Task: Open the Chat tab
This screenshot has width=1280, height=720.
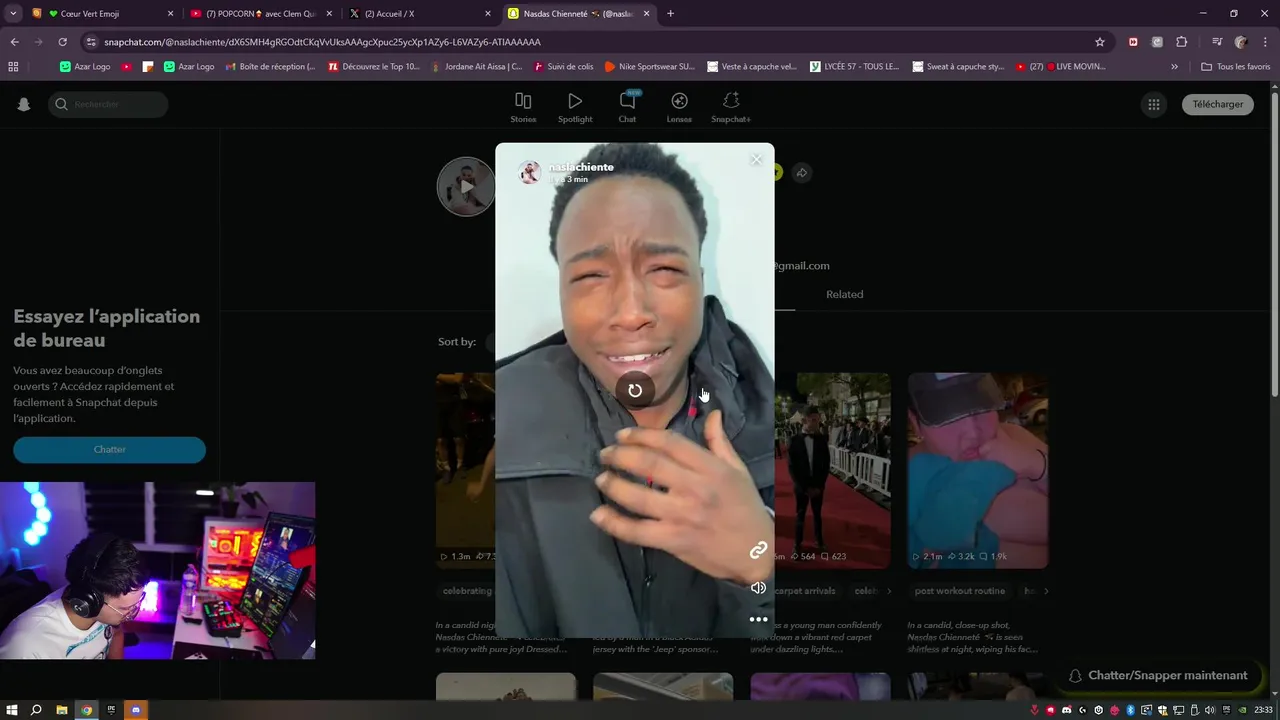Action: [x=627, y=108]
